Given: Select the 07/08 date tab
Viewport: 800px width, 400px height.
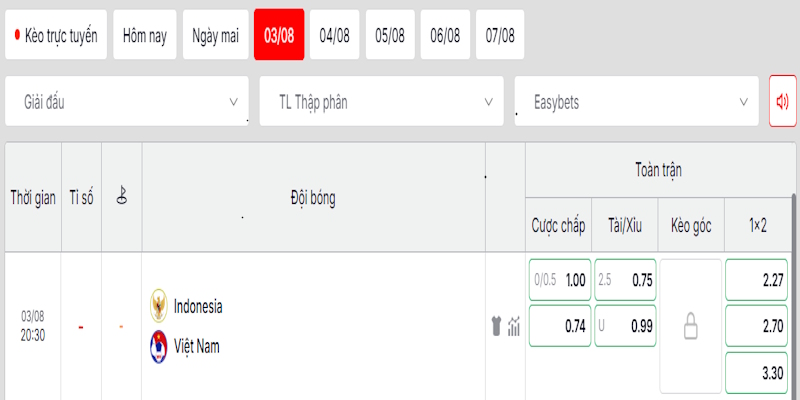Looking at the screenshot, I should pyautogui.click(x=500, y=35).
